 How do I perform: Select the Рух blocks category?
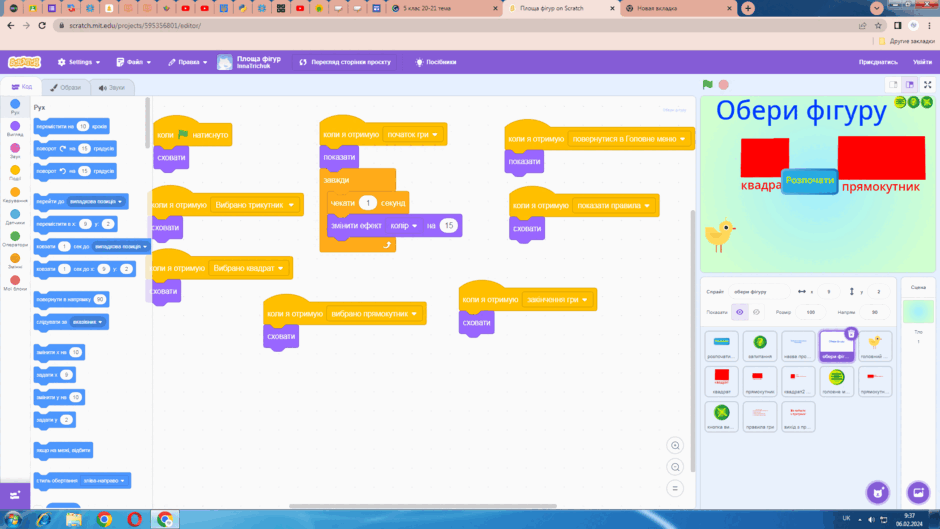coord(15,107)
